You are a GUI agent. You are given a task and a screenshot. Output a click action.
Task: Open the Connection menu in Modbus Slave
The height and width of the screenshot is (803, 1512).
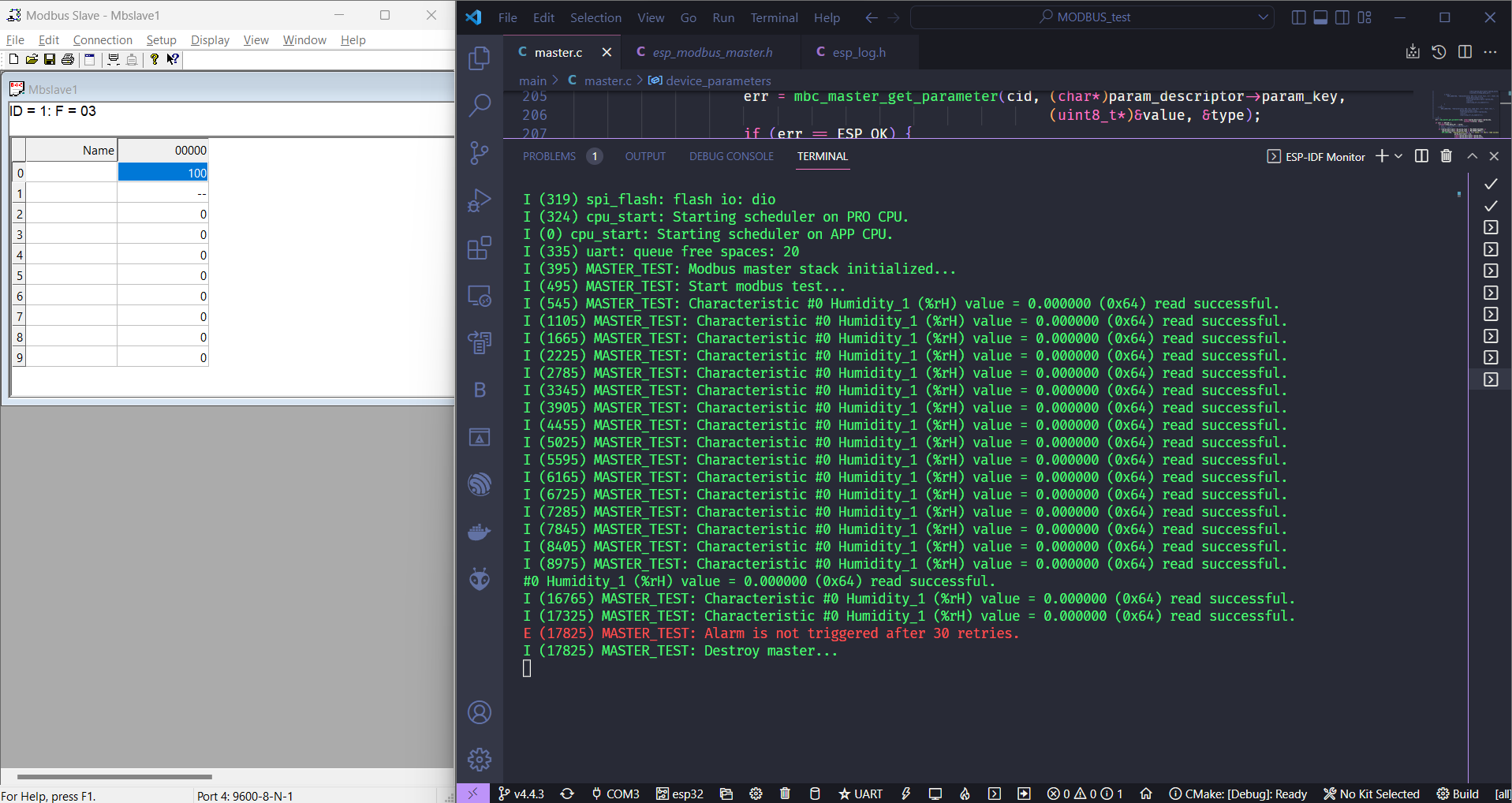(x=102, y=39)
